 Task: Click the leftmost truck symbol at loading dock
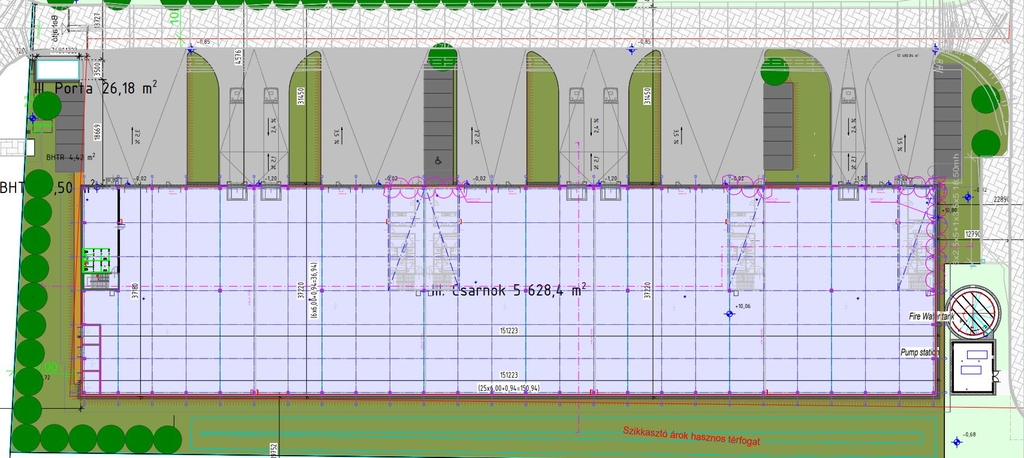pos(237,95)
